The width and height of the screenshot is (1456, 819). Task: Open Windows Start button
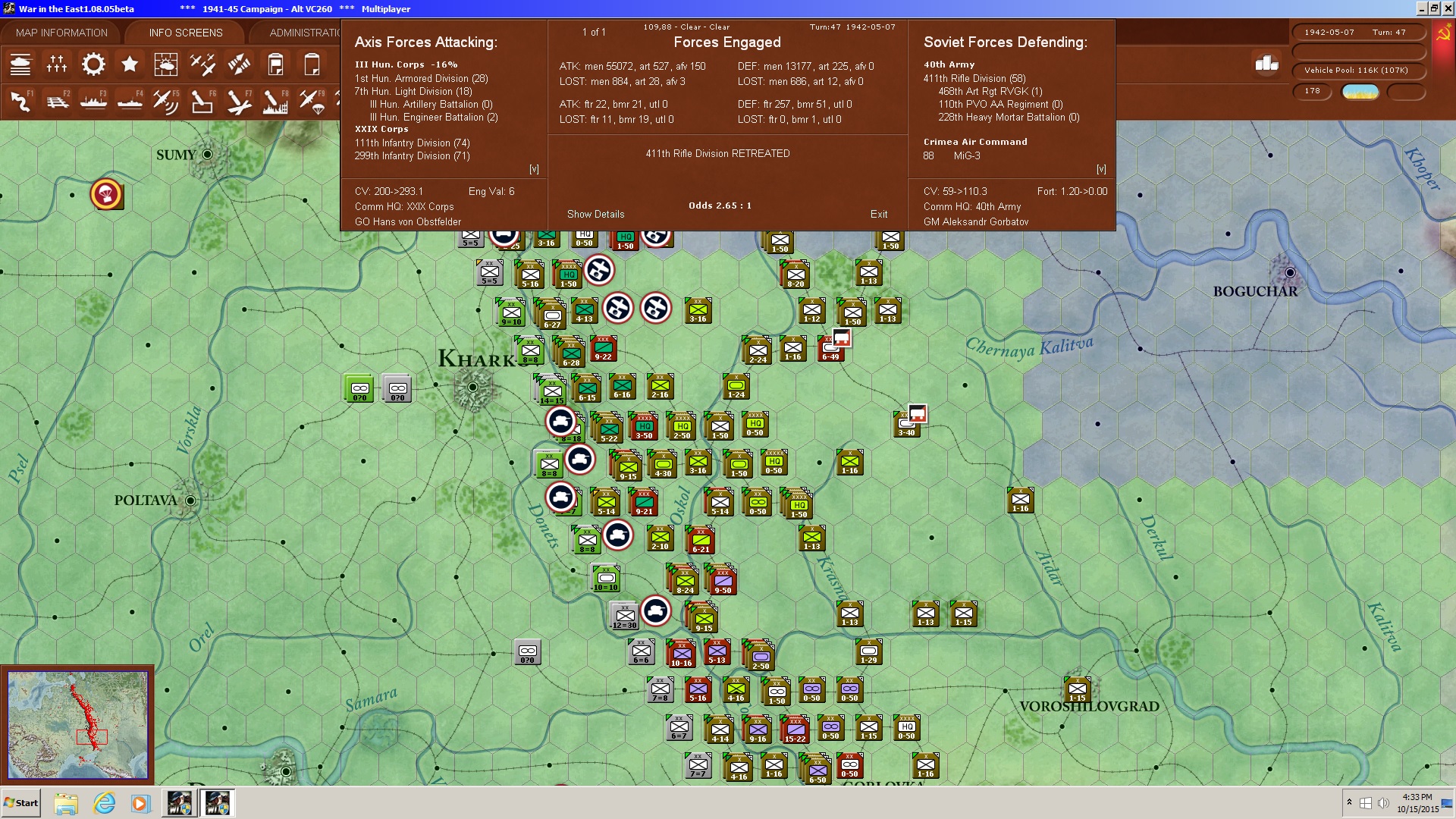click(x=21, y=803)
